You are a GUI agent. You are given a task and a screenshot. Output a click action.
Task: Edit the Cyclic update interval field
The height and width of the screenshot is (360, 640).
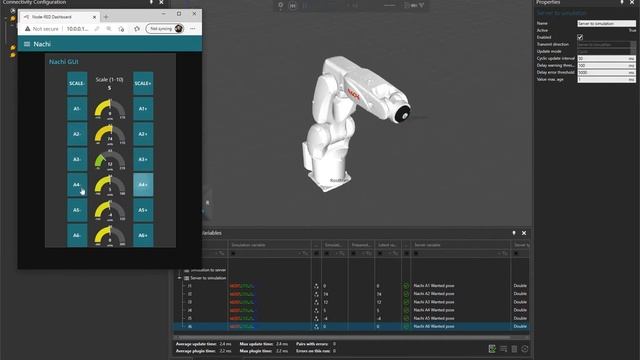click(x=606, y=58)
